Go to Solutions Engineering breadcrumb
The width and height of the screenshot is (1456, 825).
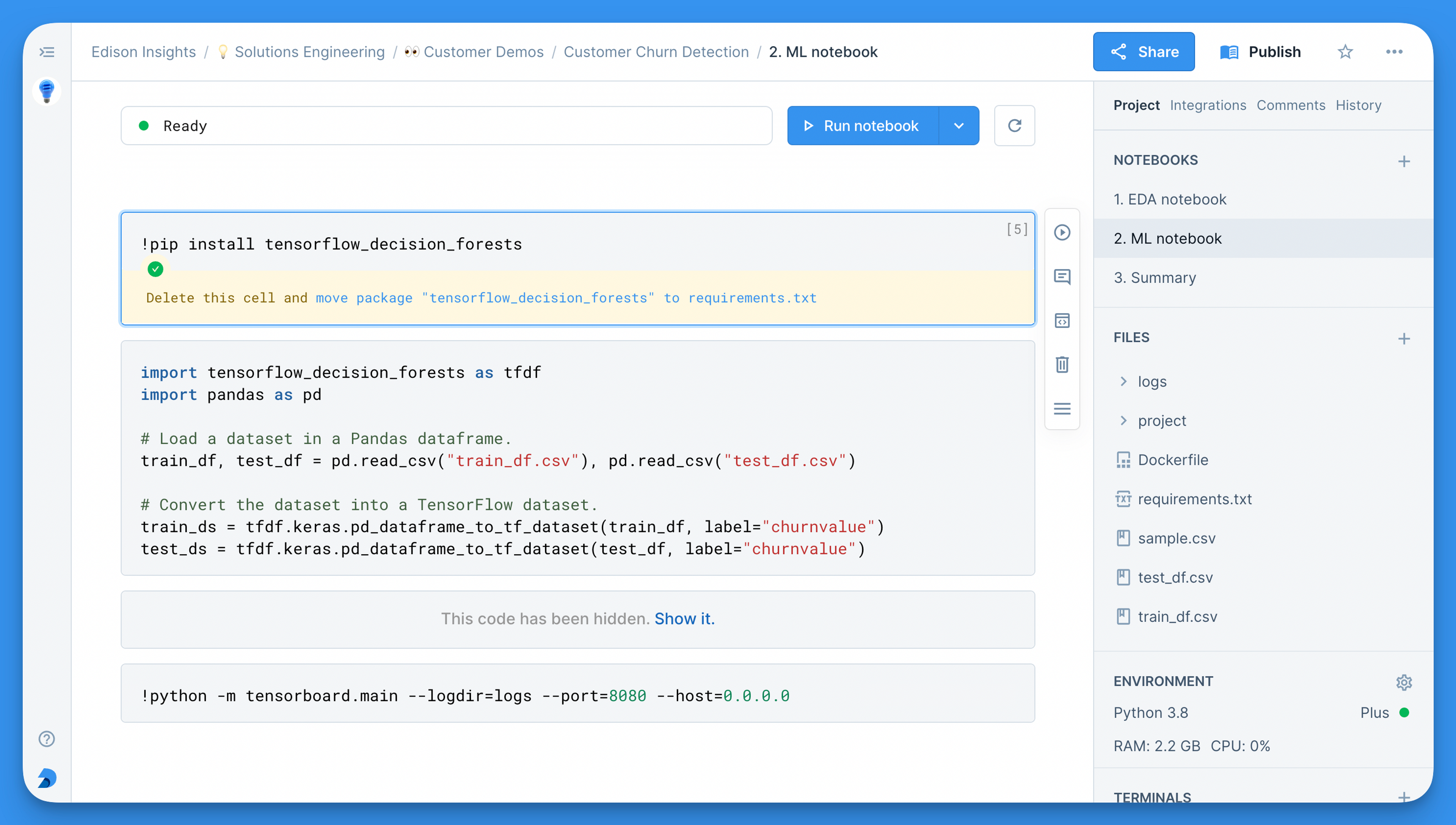(x=301, y=52)
